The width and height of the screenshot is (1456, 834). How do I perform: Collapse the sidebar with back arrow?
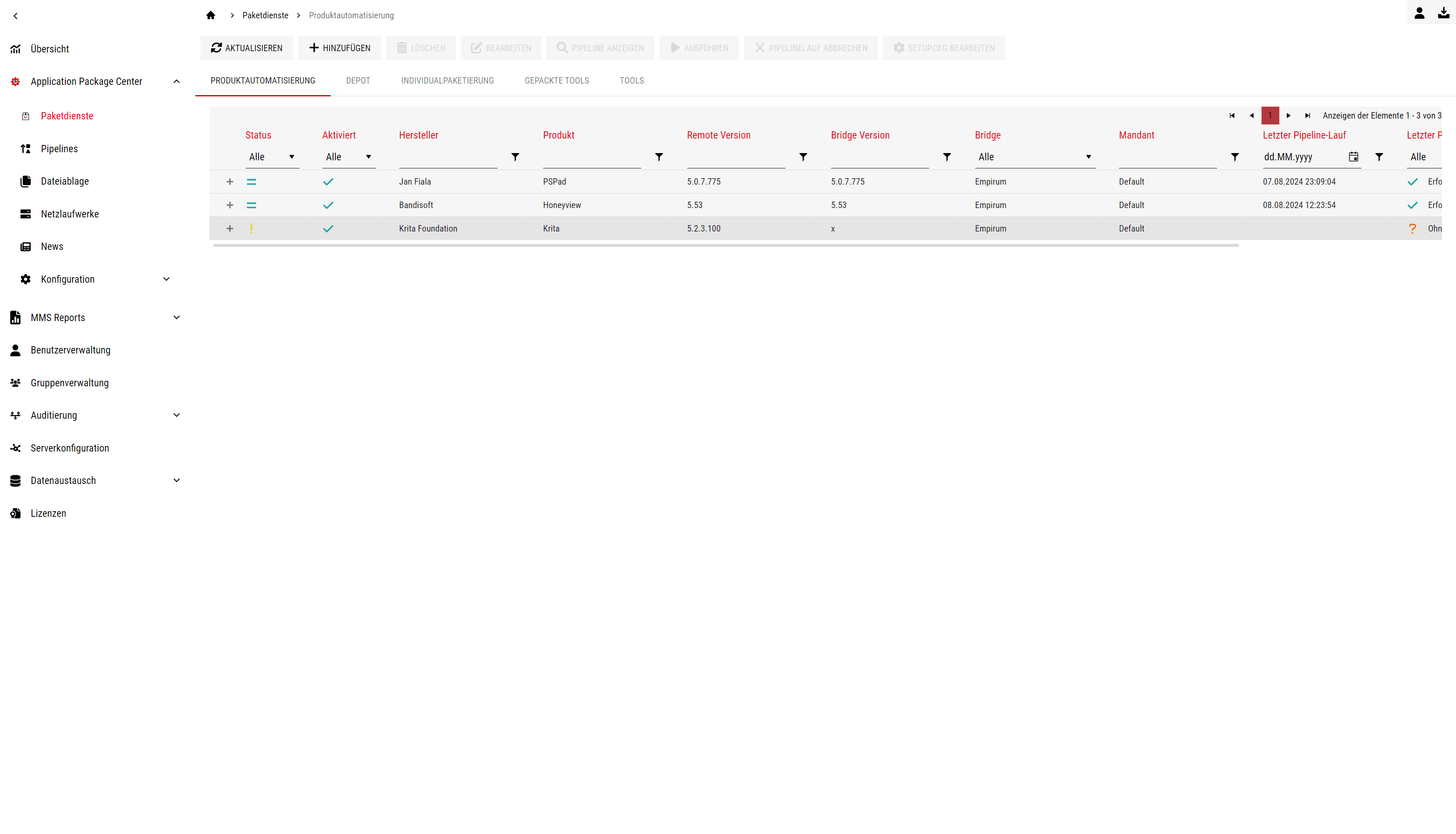pyautogui.click(x=15, y=16)
